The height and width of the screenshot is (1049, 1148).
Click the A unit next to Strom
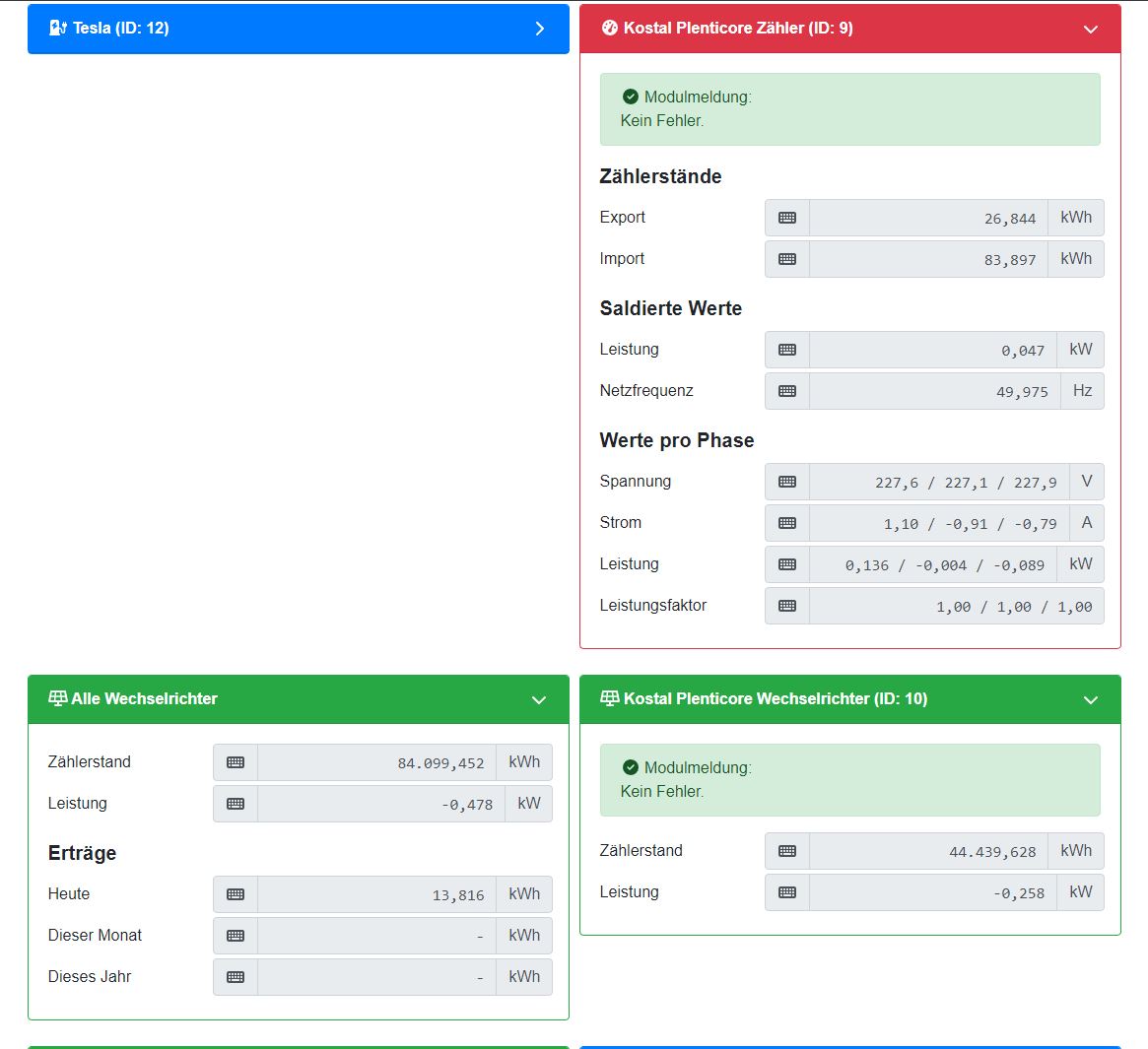coord(1087,523)
